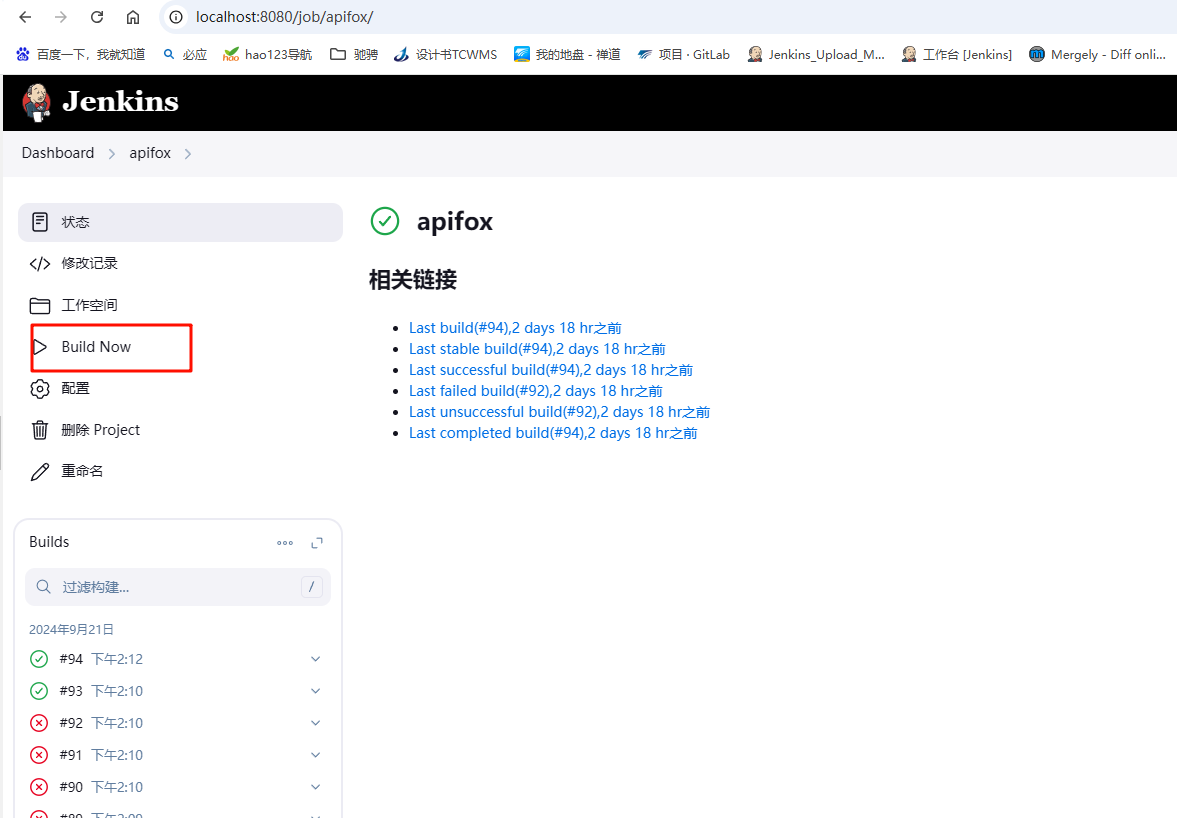Click the 2024年9月21日 date label
This screenshot has width=1177, height=818.
point(71,630)
